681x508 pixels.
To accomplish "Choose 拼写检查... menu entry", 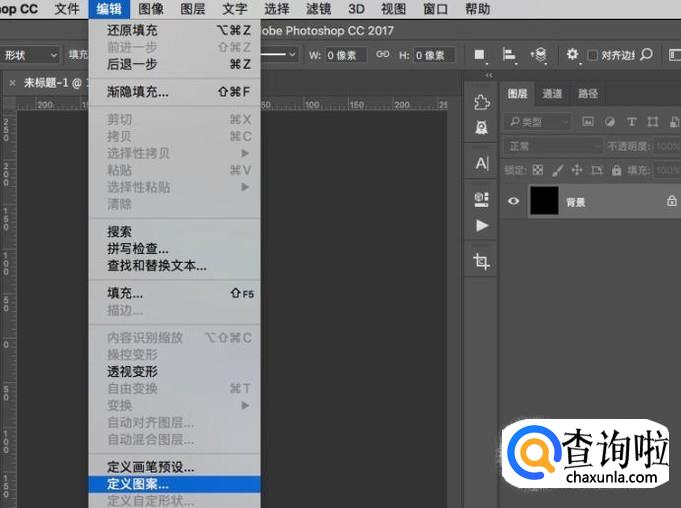I will coord(174,249).
